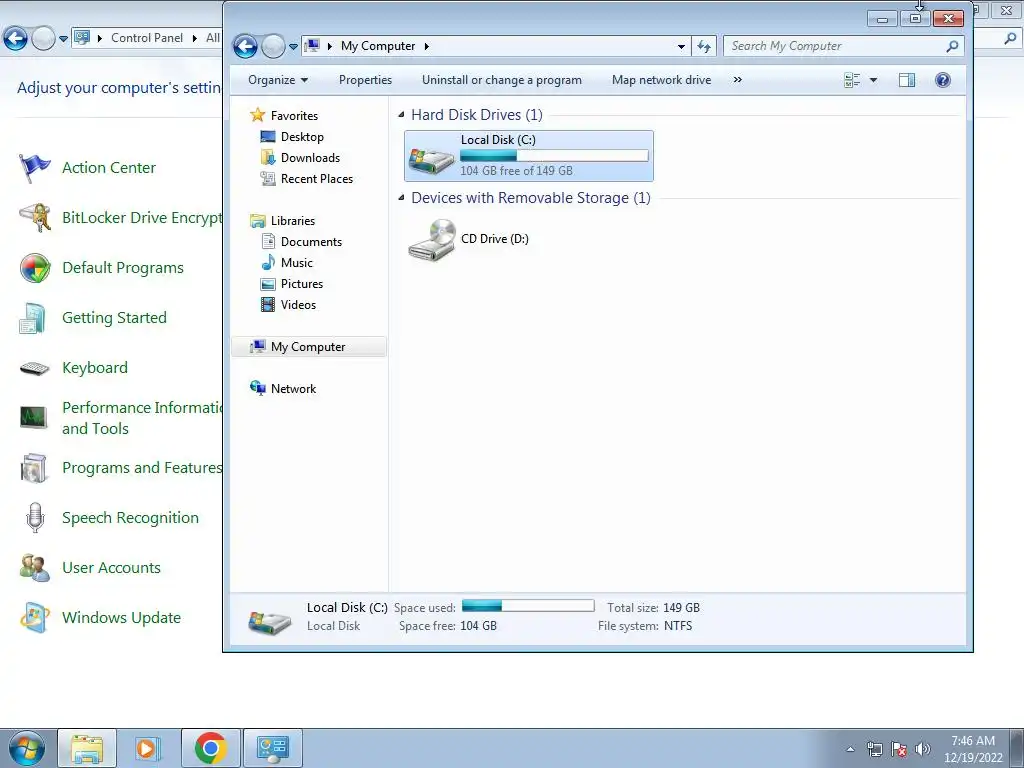Open the view options dropdown arrow
This screenshot has height=768, width=1024.
click(873, 80)
